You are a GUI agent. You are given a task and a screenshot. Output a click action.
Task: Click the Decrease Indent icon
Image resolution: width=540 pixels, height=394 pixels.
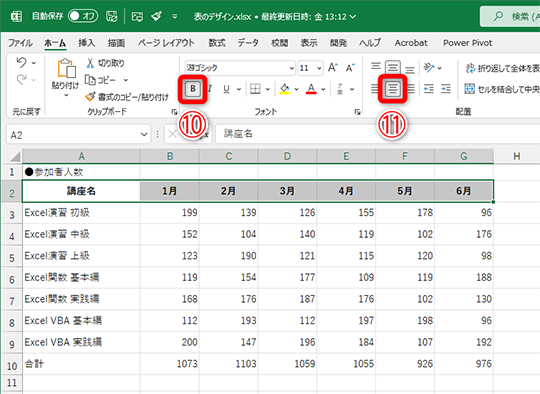429,89
